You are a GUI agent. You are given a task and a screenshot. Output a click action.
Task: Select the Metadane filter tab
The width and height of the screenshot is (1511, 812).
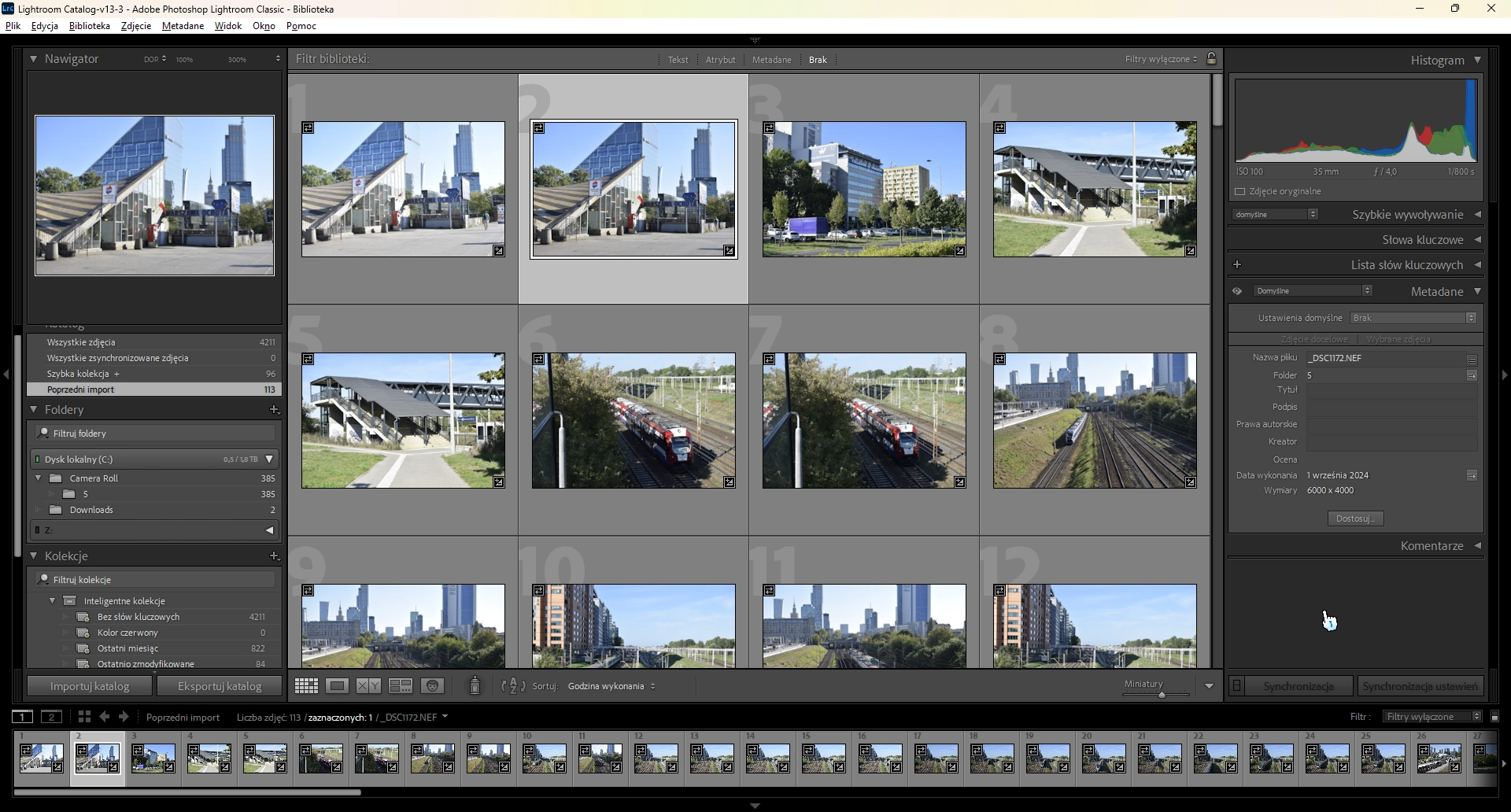[771, 60]
